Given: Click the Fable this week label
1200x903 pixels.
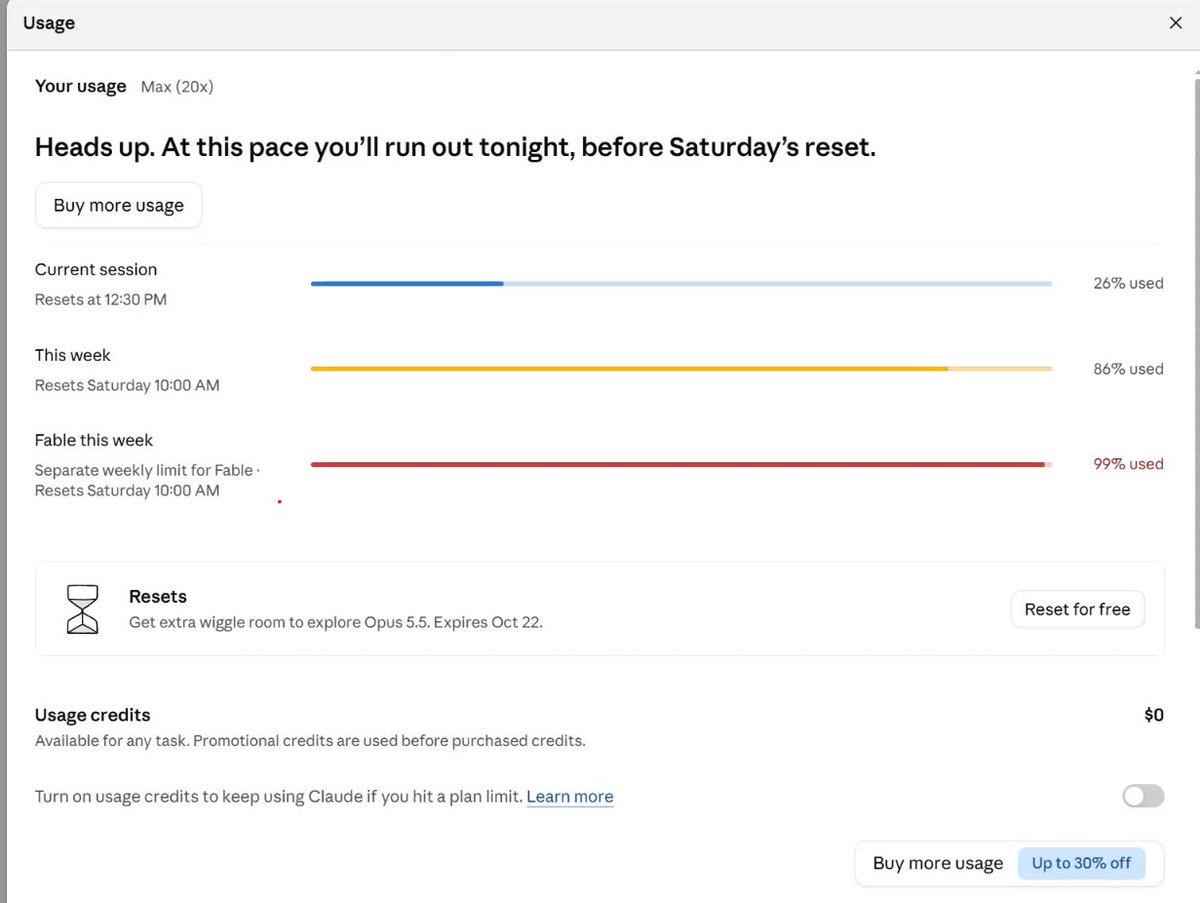Looking at the screenshot, I should pyautogui.click(x=94, y=440).
